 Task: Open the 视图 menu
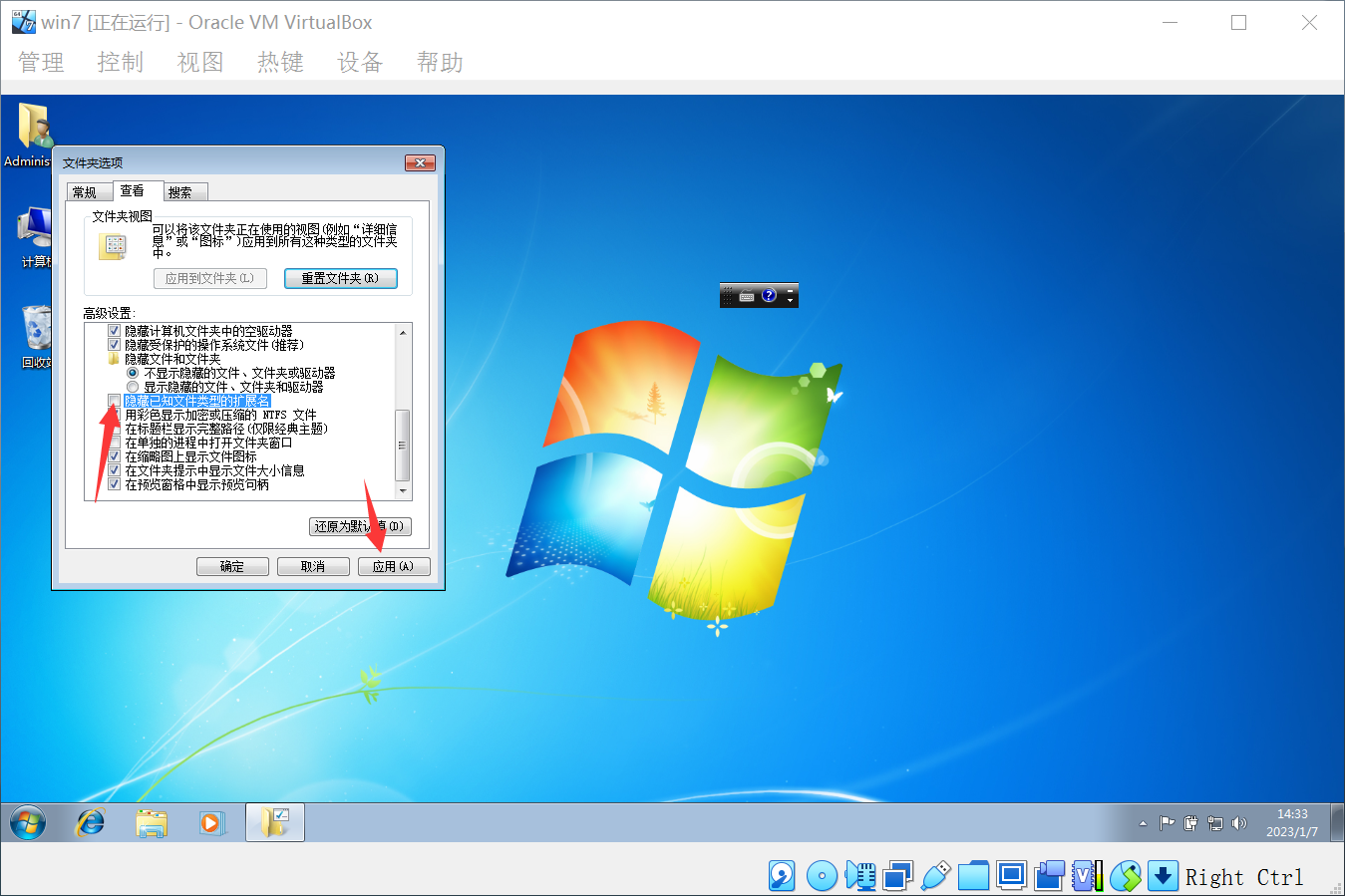point(200,63)
